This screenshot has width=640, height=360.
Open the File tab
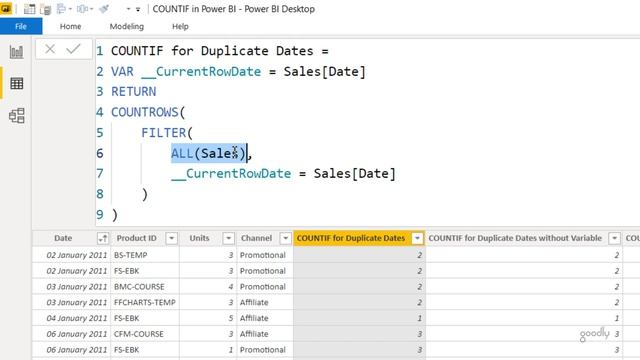coord(21,27)
